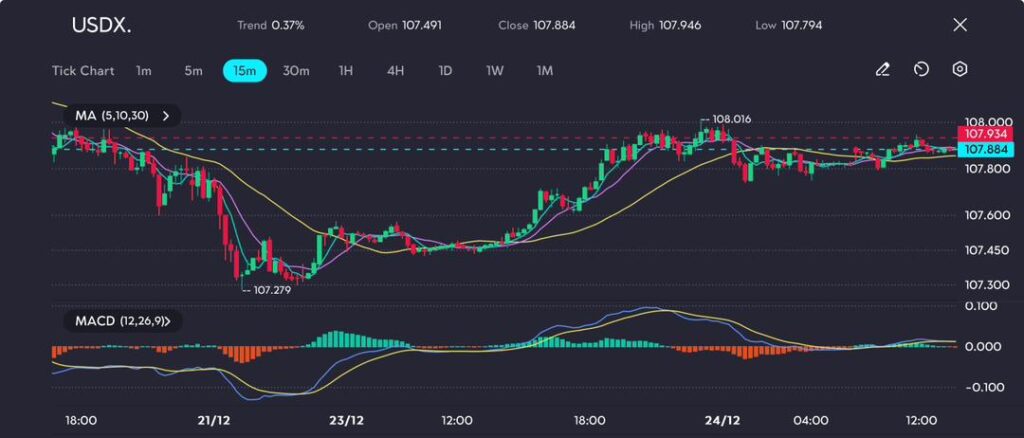Open chart settings hexagon icon
The width and height of the screenshot is (1024, 438).
pyautogui.click(x=960, y=70)
